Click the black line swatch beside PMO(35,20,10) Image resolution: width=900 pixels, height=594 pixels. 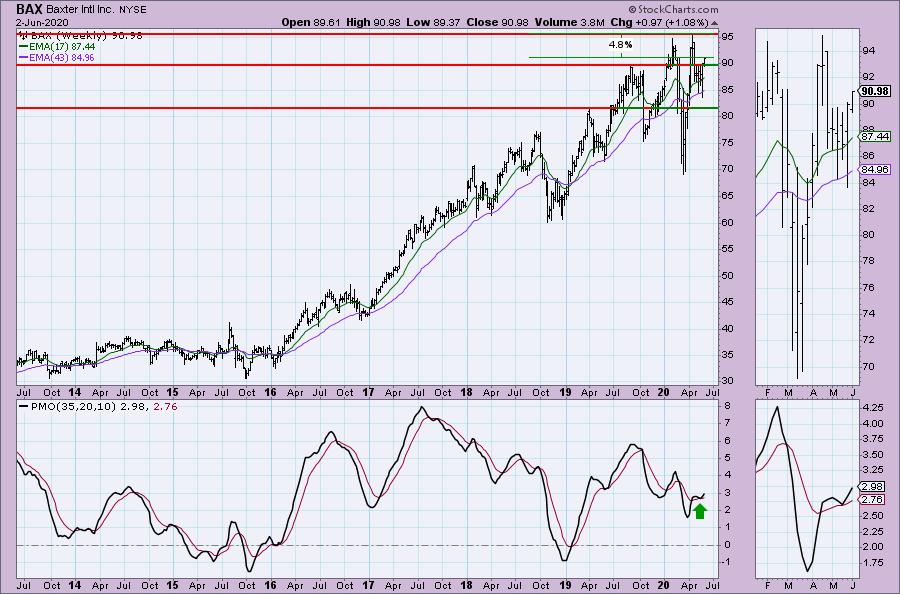[x=24, y=406]
